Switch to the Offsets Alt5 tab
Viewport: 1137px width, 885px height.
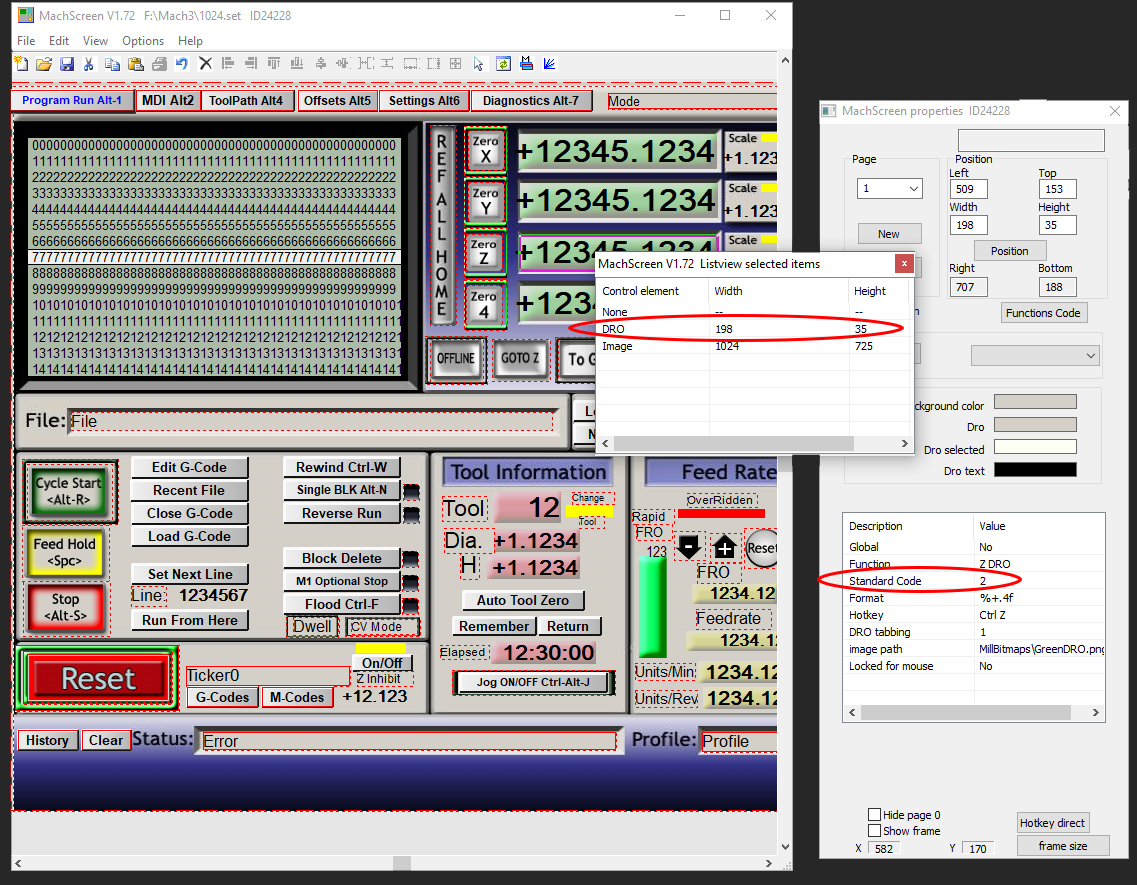337,100
